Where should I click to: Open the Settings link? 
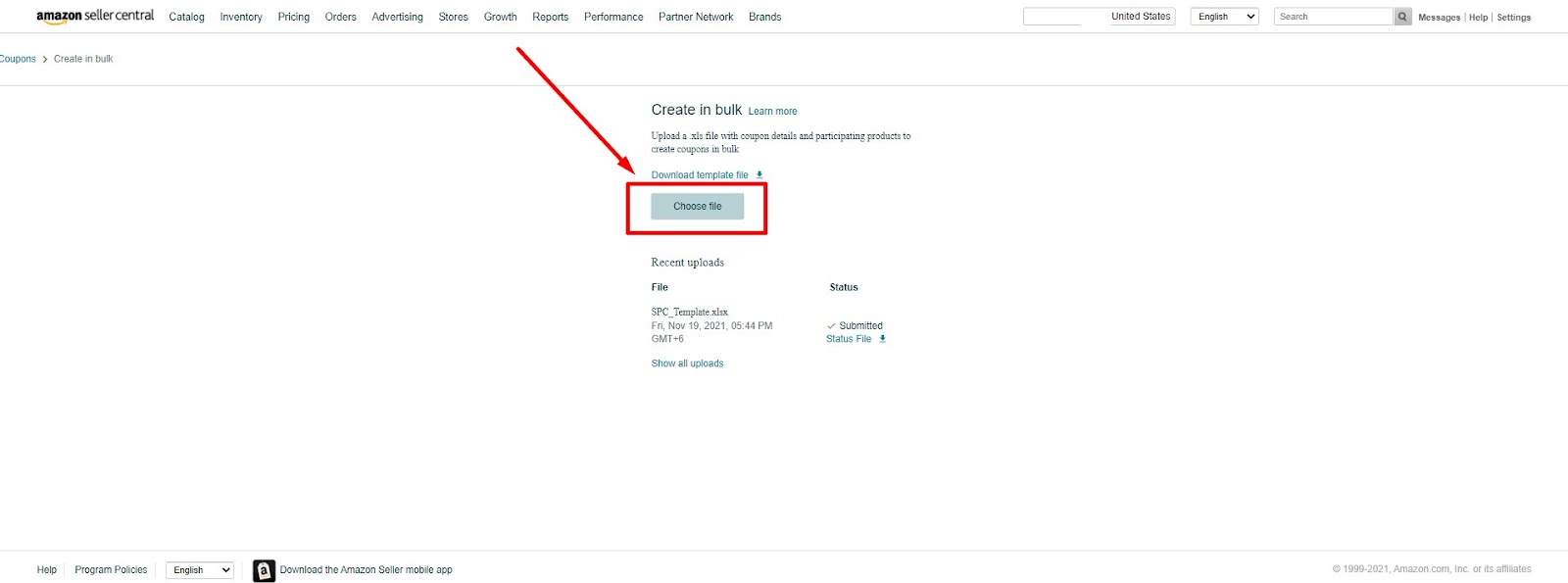pyautogui.click(x=1513, y=18)
